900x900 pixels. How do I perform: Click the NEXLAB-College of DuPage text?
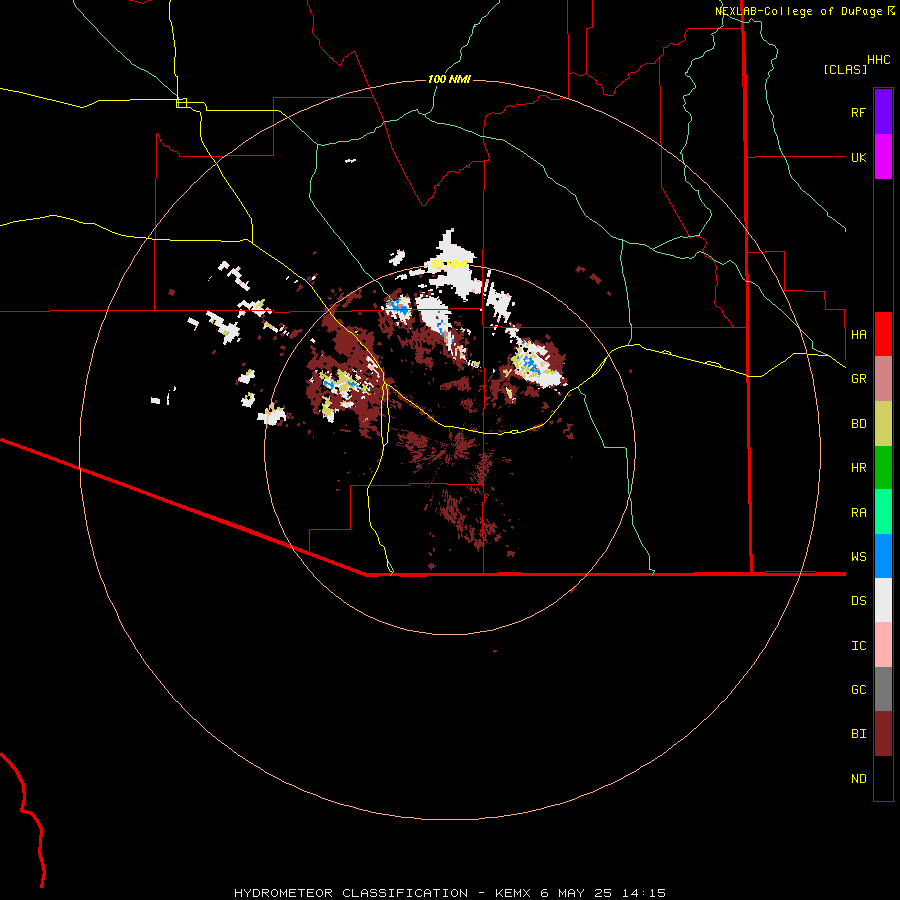pyautogui.click(x=798, y=11)
